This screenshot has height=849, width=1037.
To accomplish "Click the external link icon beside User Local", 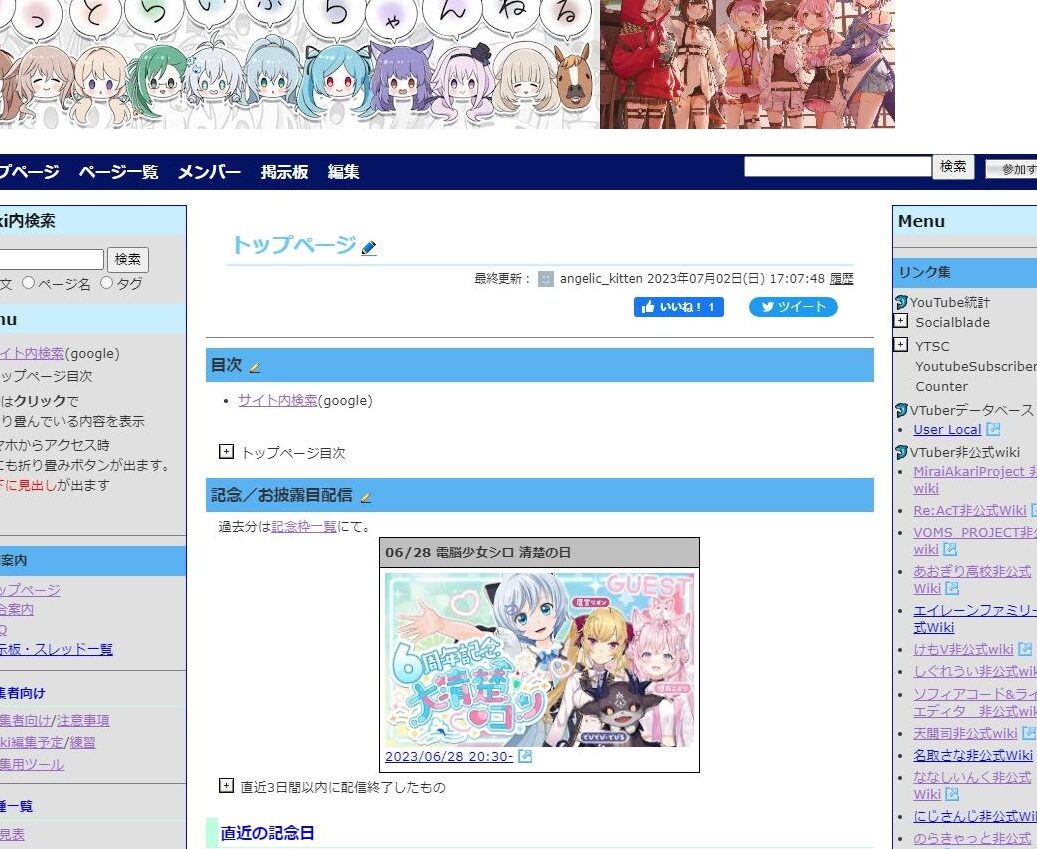I will (993, 429).
